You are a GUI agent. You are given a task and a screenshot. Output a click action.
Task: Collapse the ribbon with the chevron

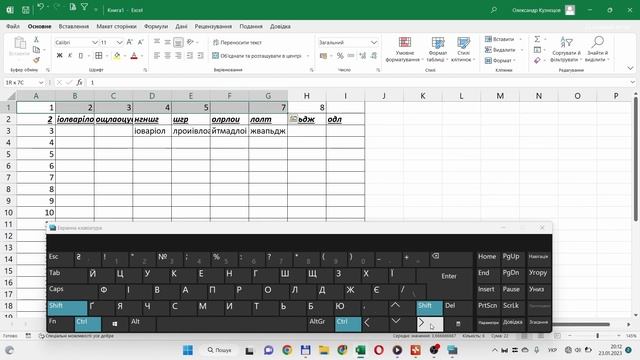pyautogui.click(x=630, y=68)
